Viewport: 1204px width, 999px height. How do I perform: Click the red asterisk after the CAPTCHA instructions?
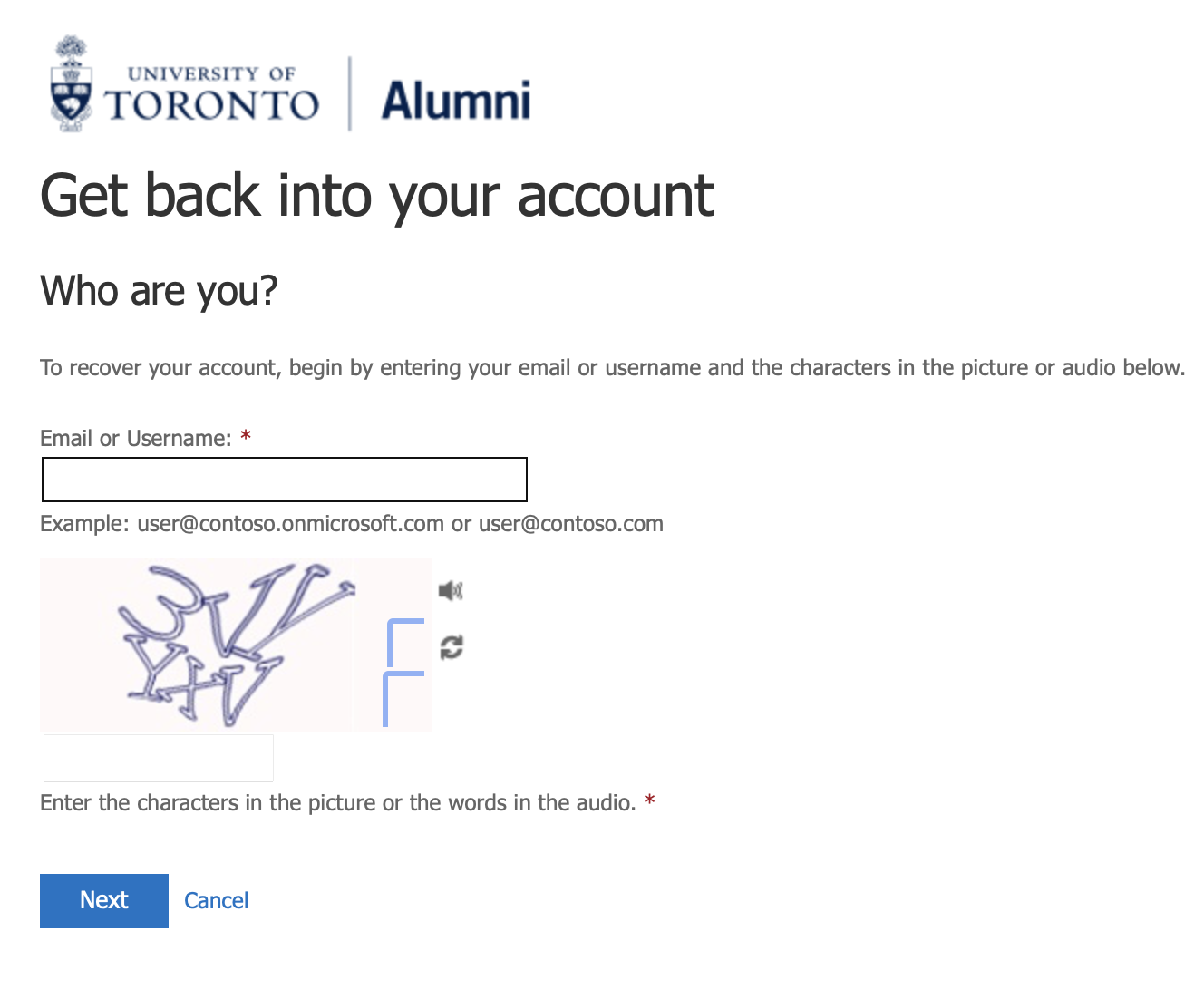coord(649,800)
